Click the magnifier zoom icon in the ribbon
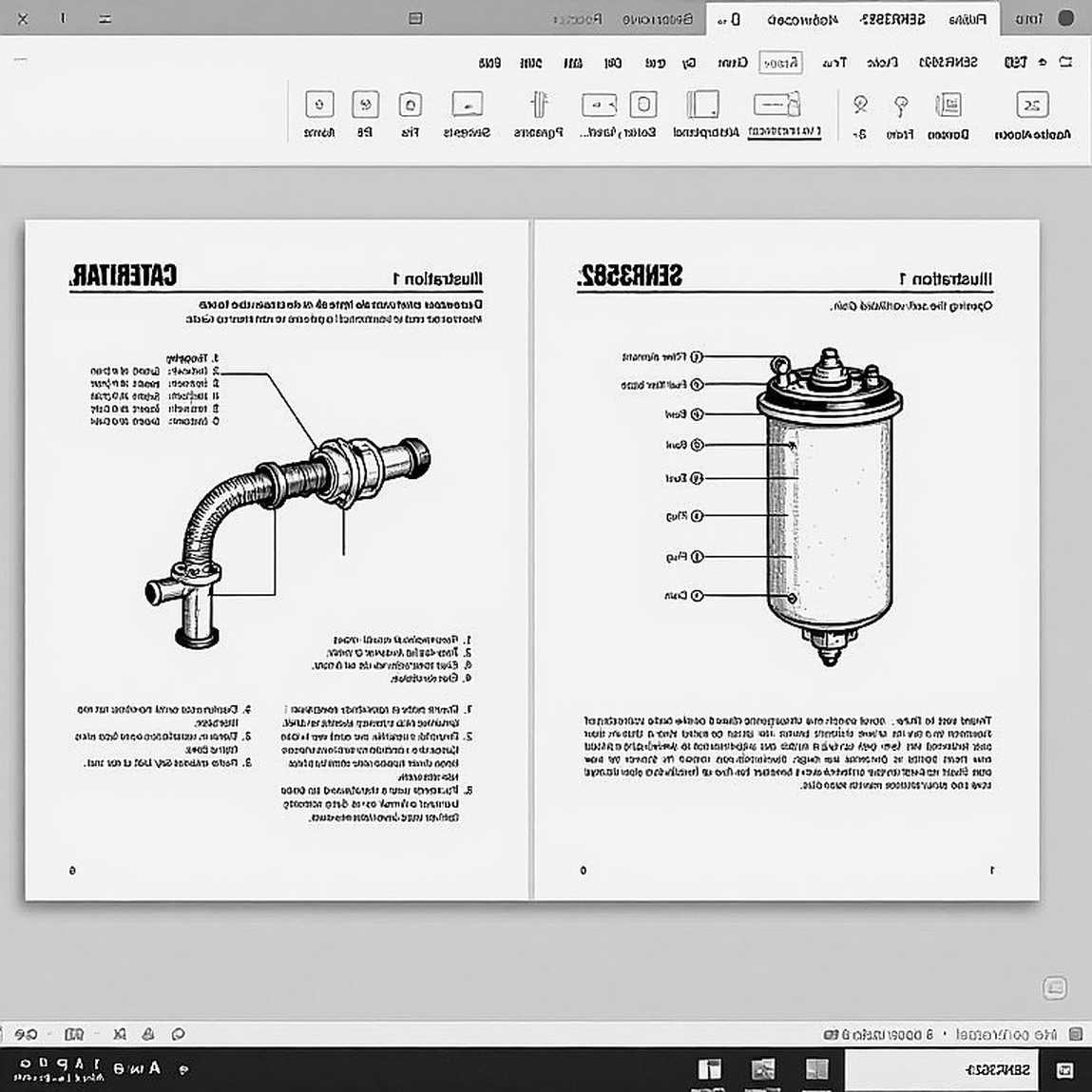The height and width of the screenshot is (1092, 1092). (x=860, y=105)
